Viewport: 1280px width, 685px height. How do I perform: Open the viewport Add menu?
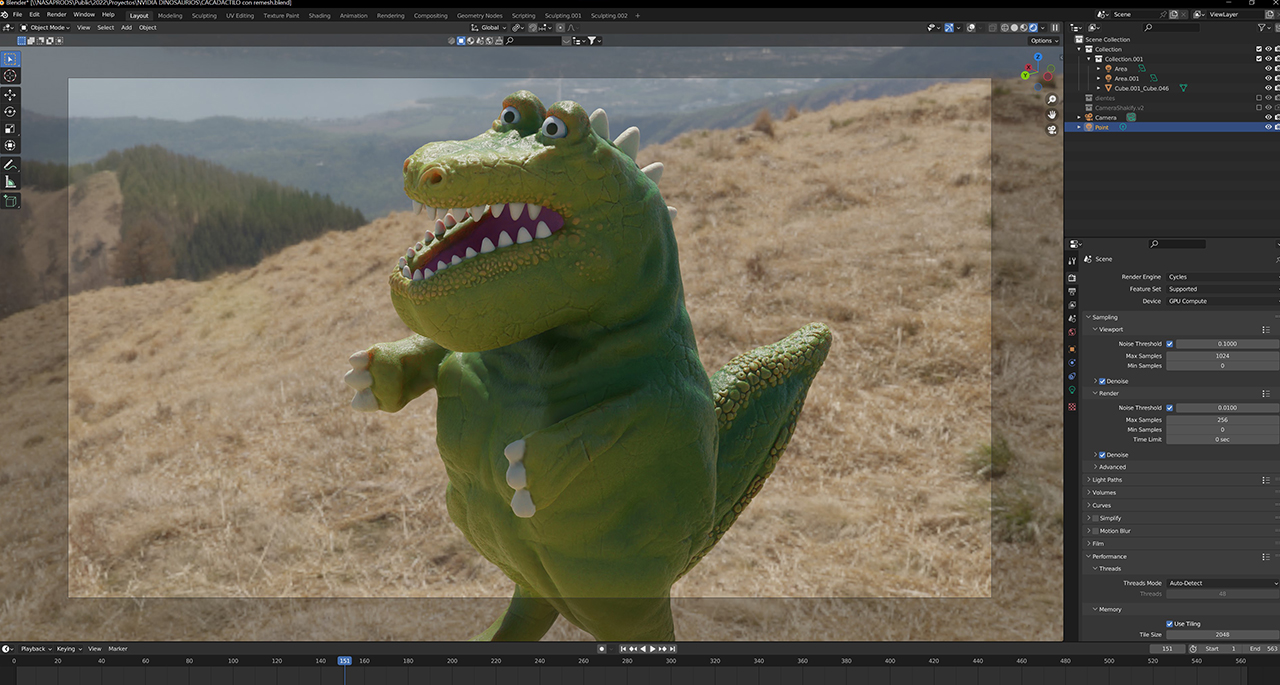[126, 27]
